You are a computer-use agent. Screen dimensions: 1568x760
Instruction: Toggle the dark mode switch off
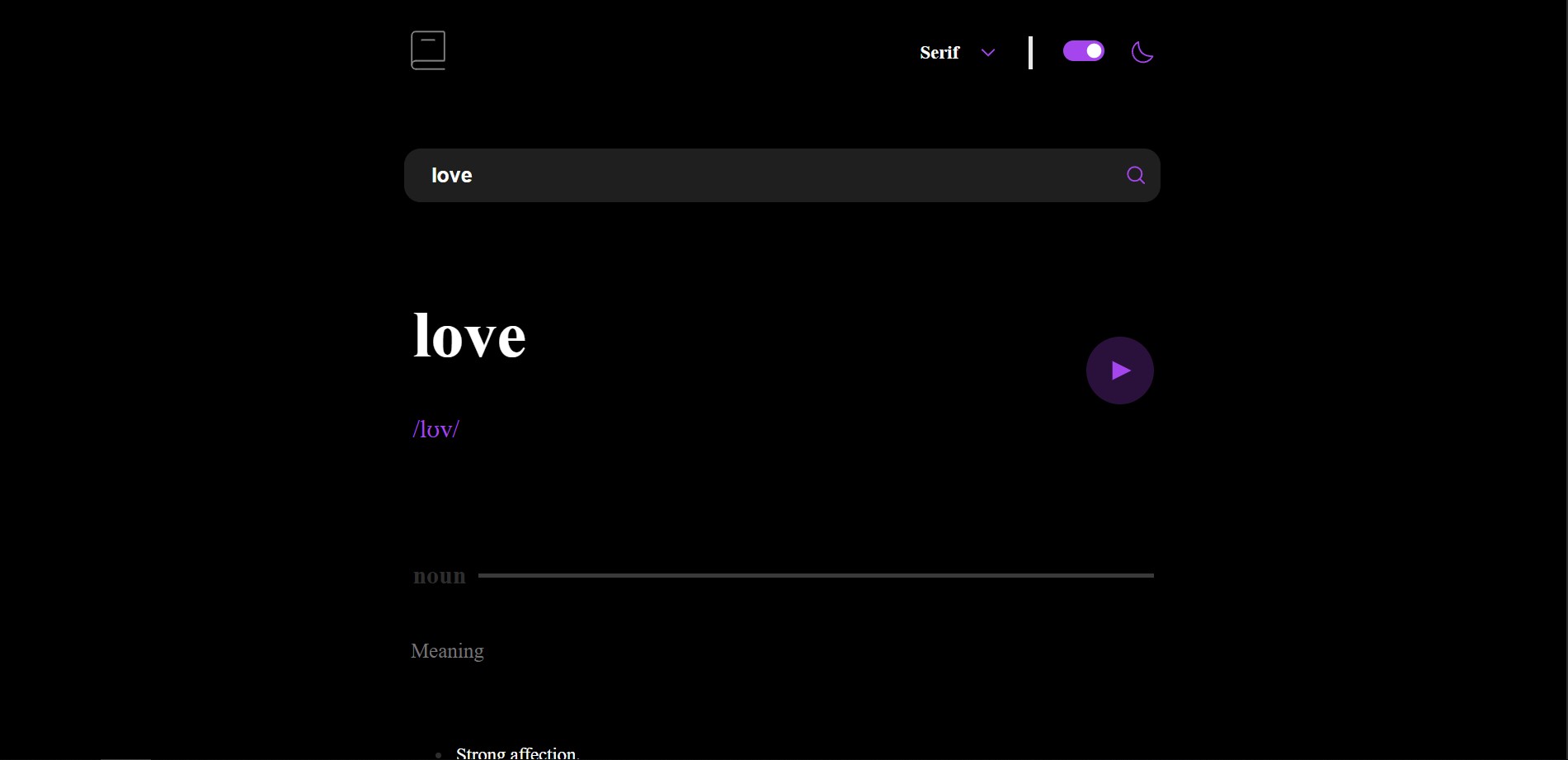(x=1082, y=51)
